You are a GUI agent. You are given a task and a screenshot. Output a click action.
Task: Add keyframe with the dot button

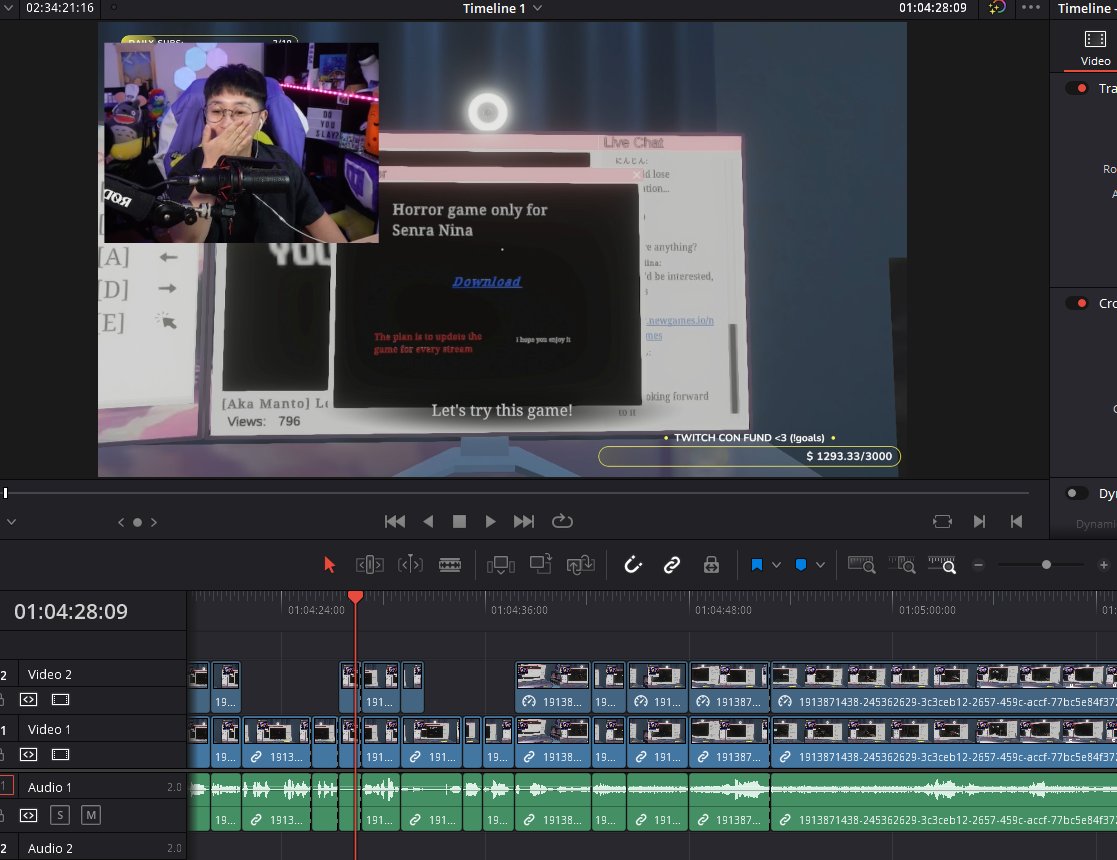coord(137,522)
